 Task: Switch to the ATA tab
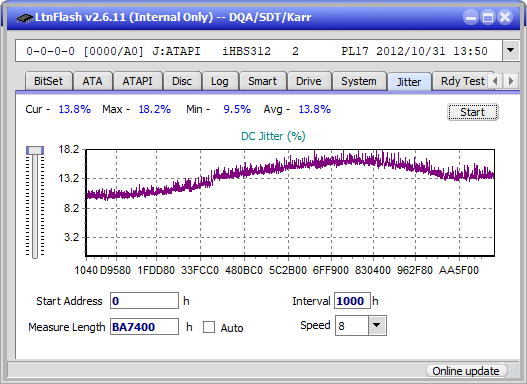[92, 81]
